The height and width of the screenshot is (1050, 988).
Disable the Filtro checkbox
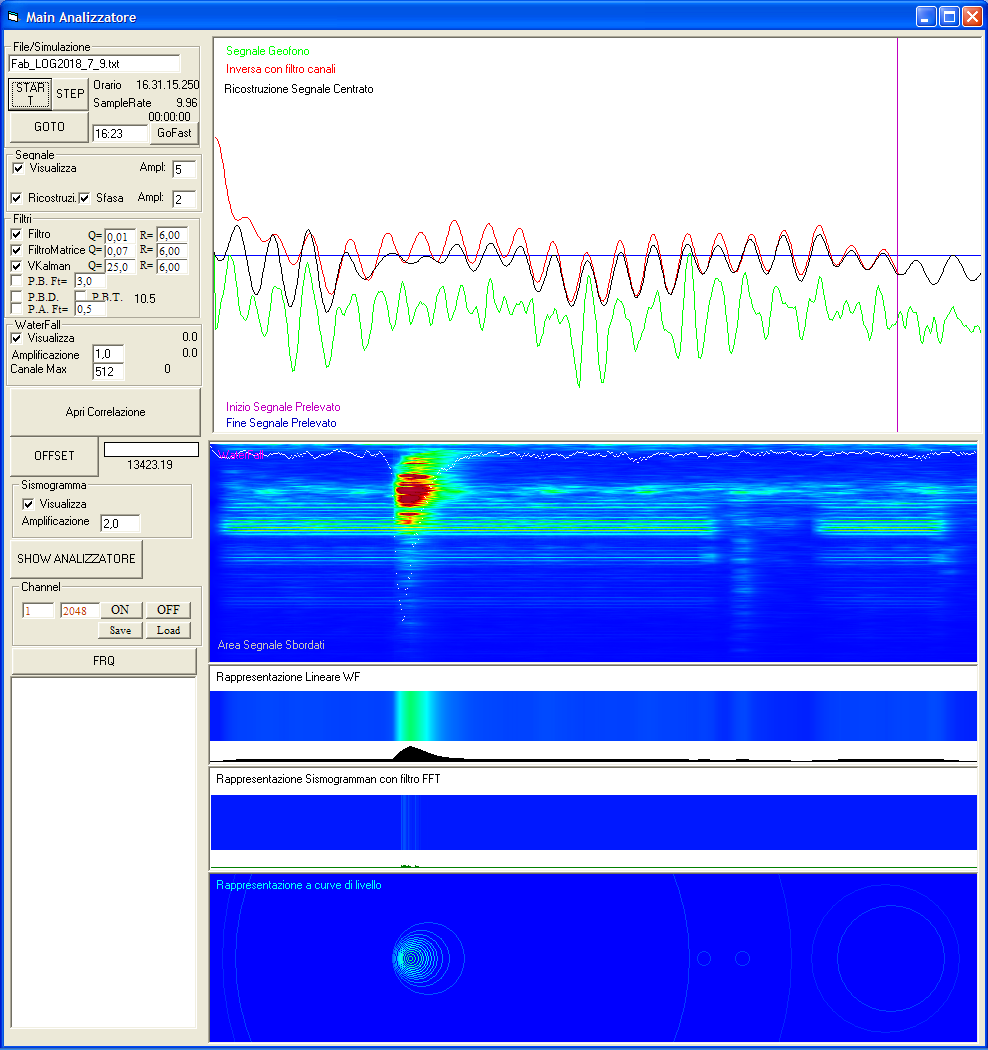tap(17, 234)
